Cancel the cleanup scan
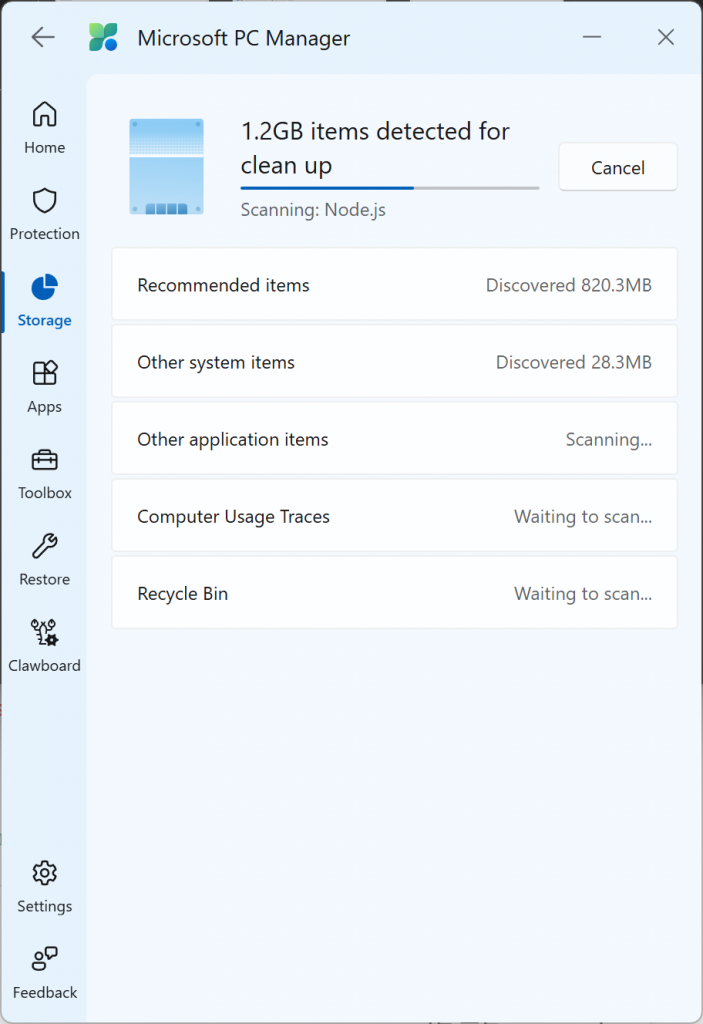703x1024 pixels. pyautogui.click(x=617, y=167)
